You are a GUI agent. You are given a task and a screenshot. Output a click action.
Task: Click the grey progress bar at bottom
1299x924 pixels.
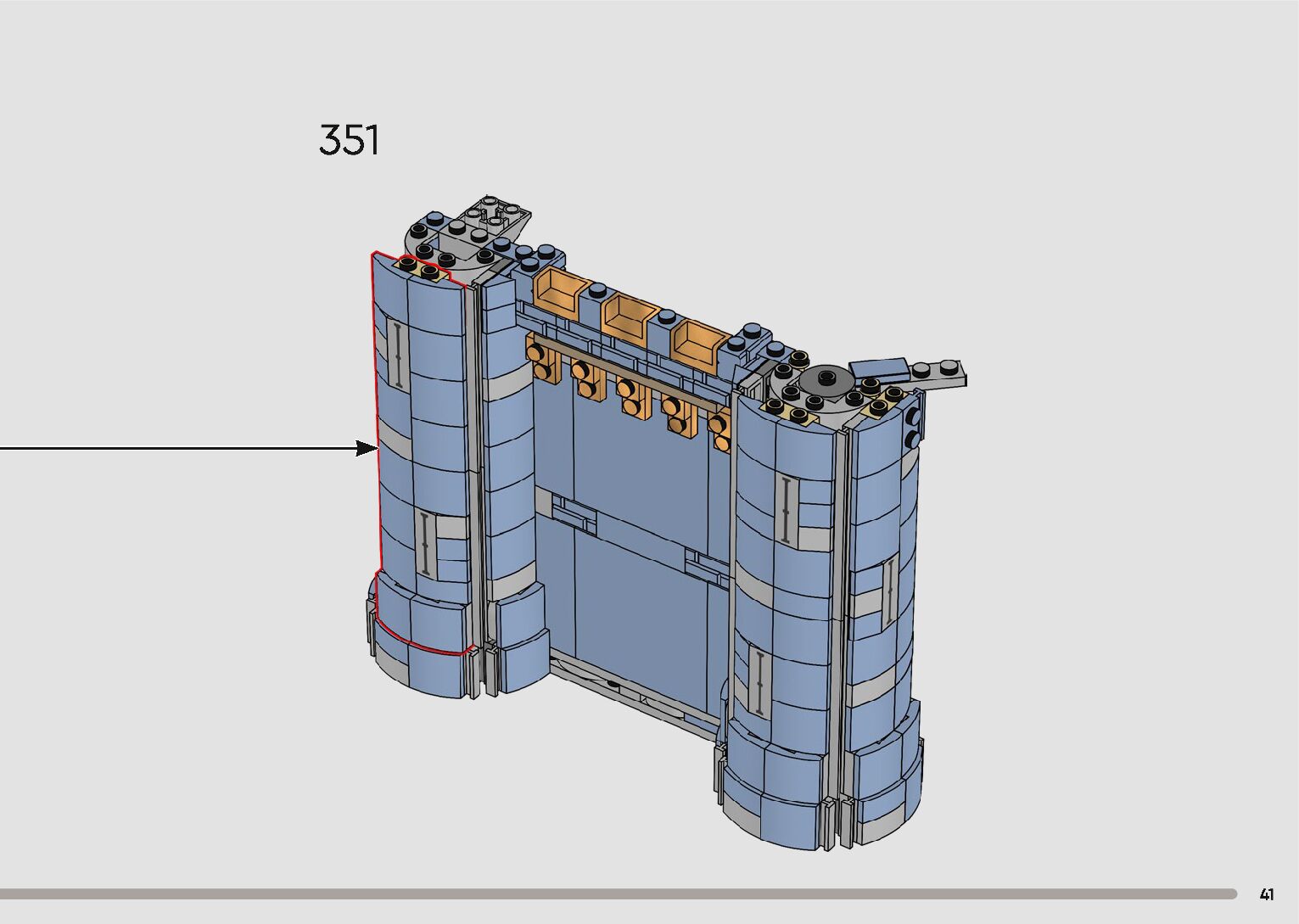click(618, 893)
